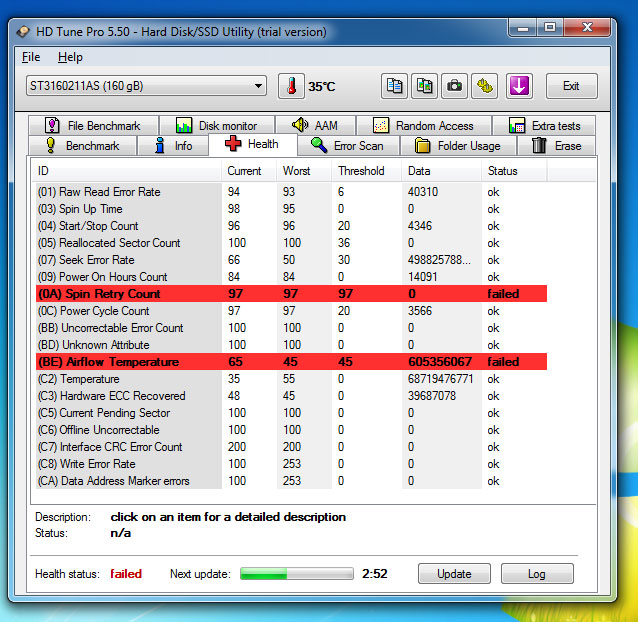Click data value 14091 in Power On Hours row

(x=422, y=277)
